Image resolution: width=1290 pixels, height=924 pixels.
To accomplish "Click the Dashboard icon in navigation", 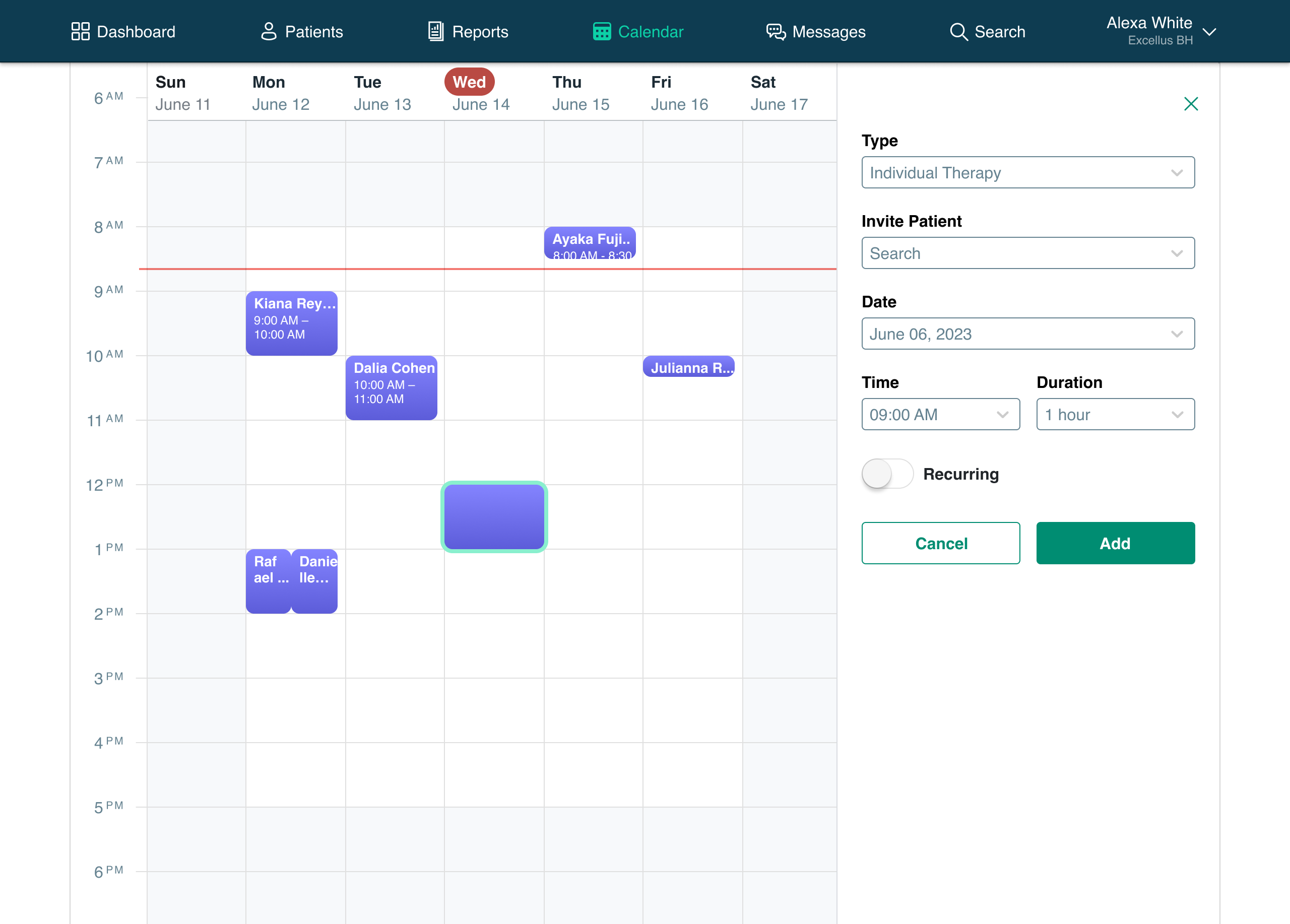I will (81, 31).
